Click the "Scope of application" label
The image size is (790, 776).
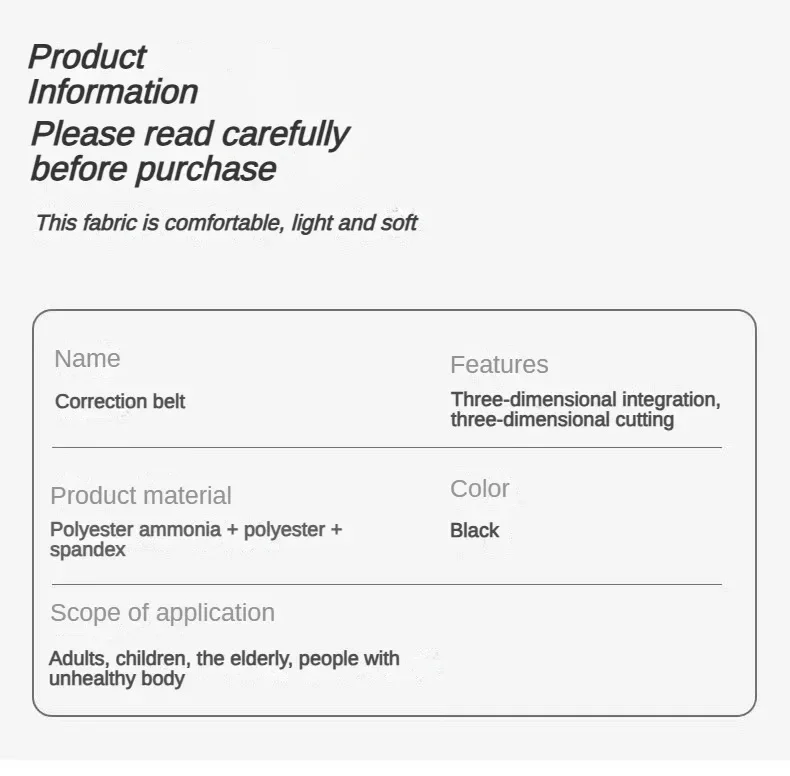click(162, 612)
